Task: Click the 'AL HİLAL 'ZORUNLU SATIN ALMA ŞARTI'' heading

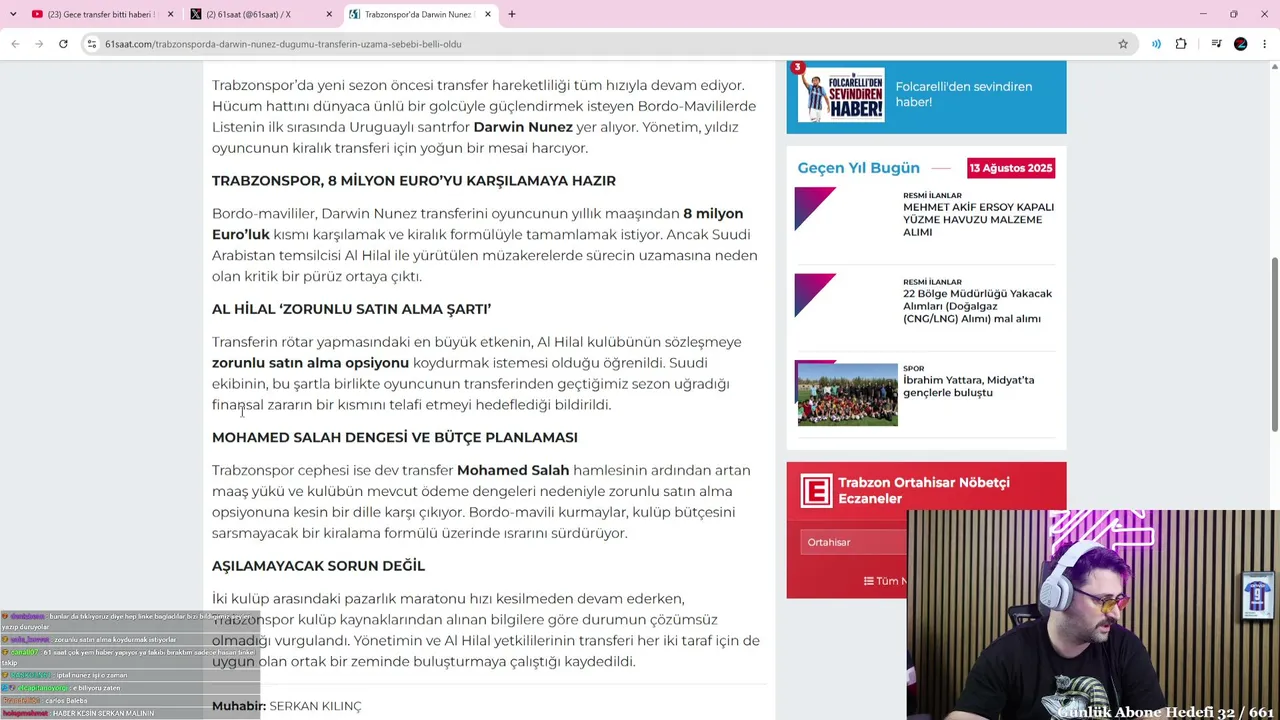Action: click(351, 309)
